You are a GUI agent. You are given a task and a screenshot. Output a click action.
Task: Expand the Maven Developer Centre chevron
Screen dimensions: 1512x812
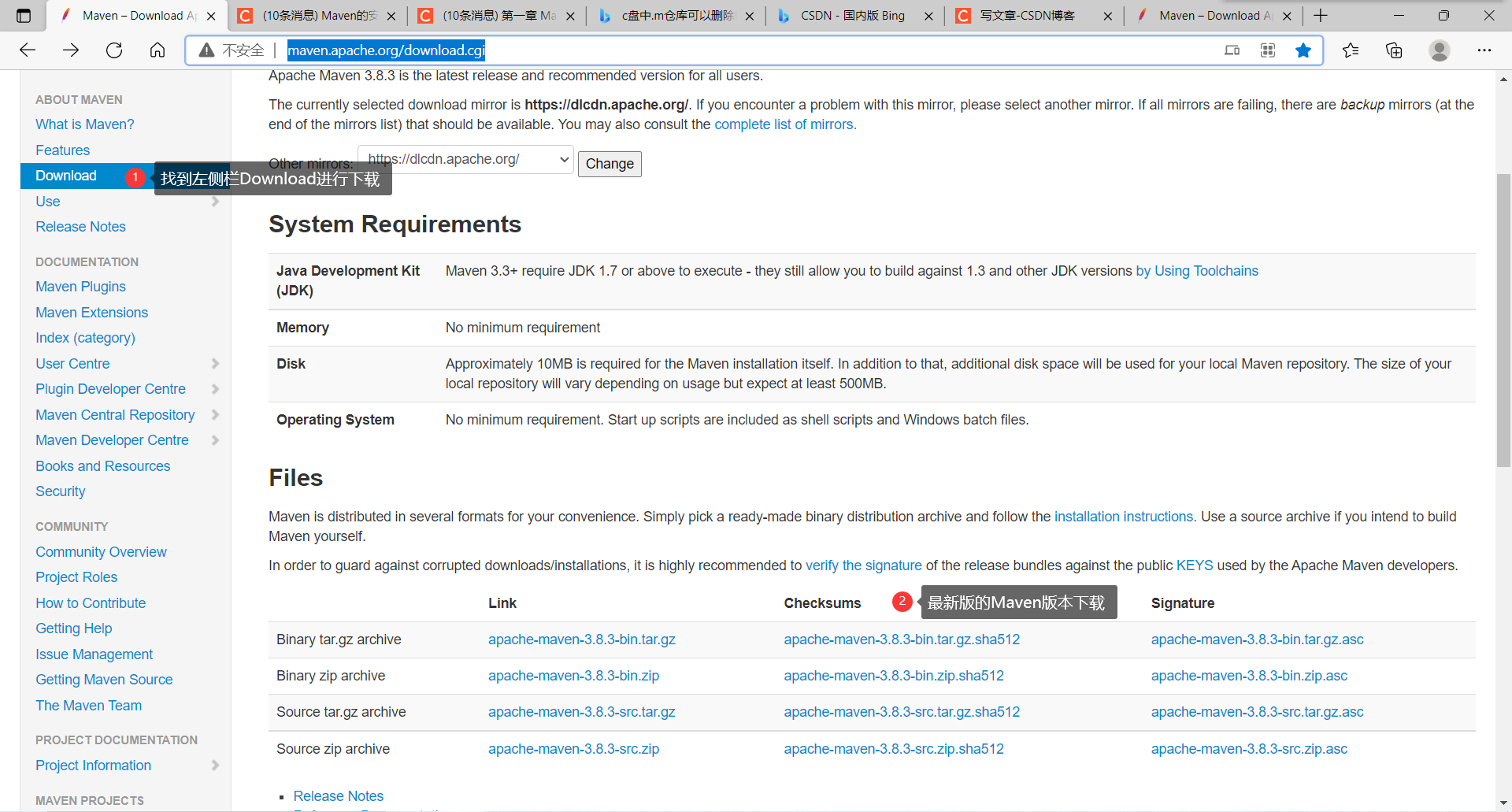click(x=215, y=440)
